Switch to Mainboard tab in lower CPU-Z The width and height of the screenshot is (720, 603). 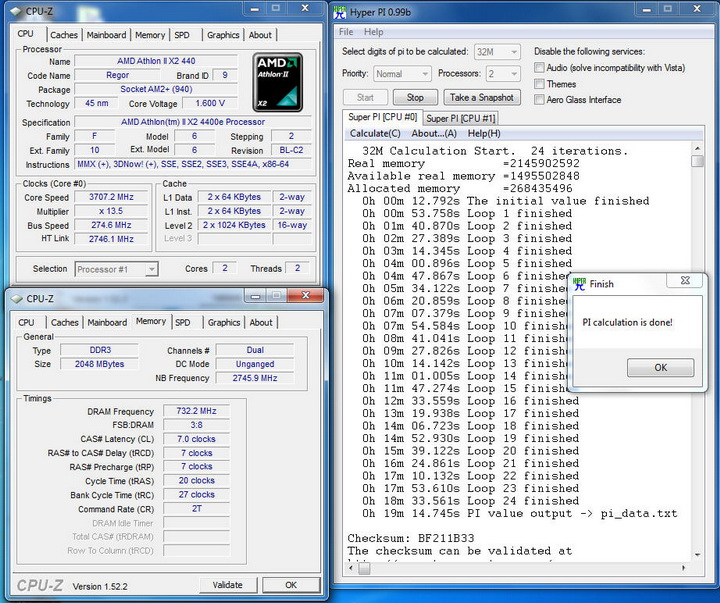(x=107, y=323)
